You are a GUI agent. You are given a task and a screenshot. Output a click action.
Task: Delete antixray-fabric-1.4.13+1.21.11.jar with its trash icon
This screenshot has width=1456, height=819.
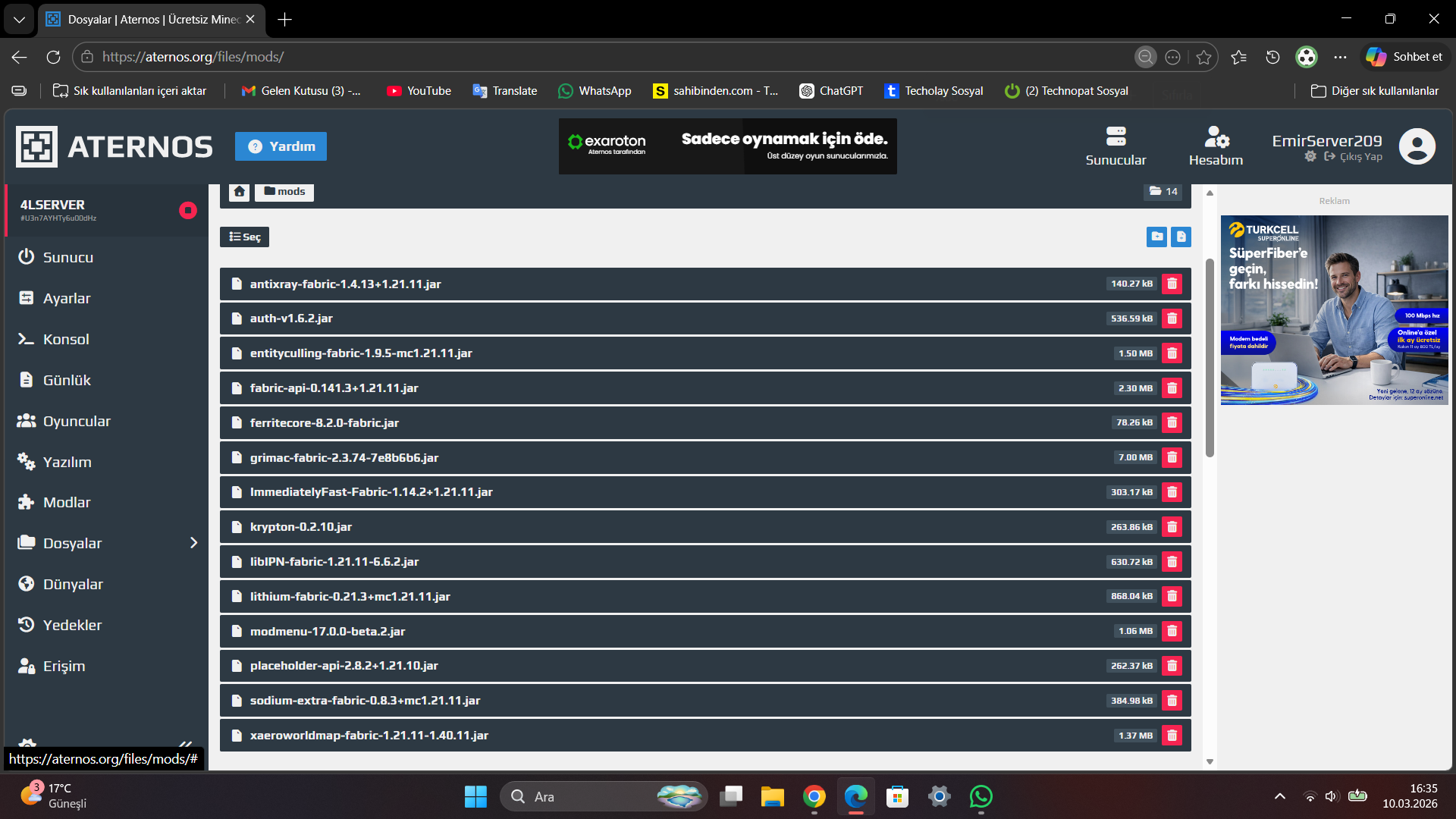pos(1172,284)
